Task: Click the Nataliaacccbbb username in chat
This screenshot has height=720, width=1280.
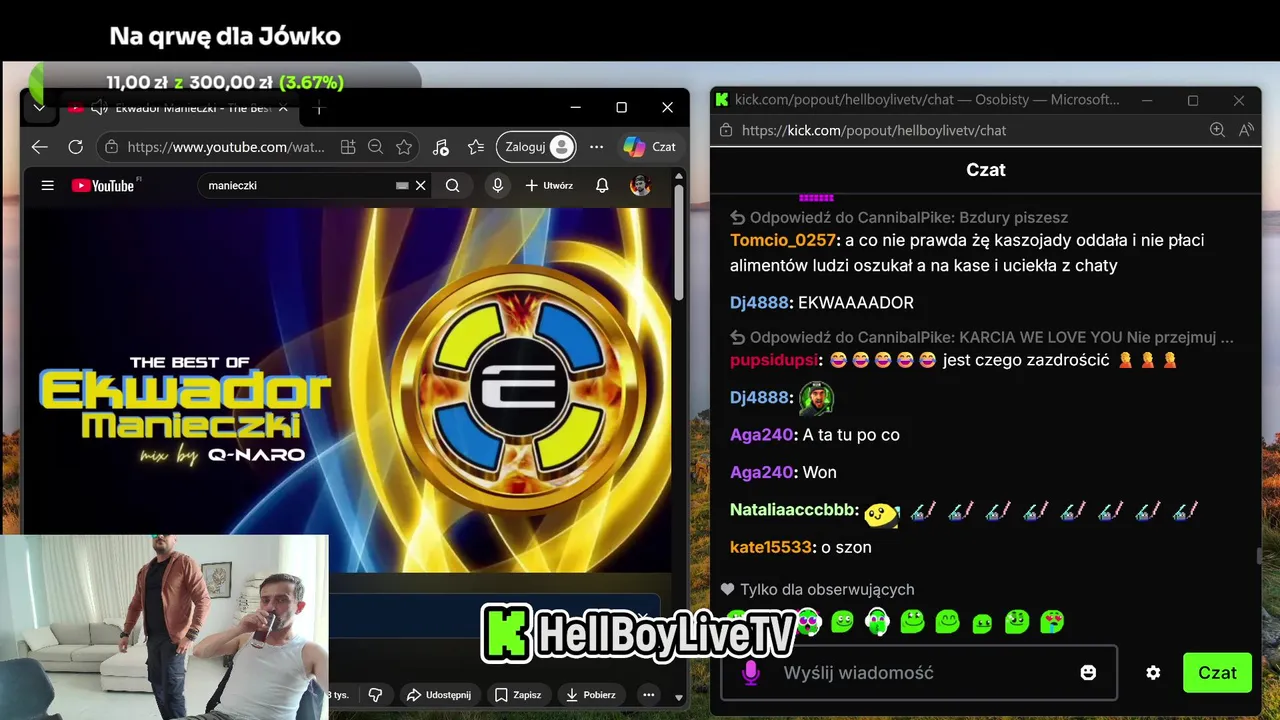Action: tap(793, 510)
